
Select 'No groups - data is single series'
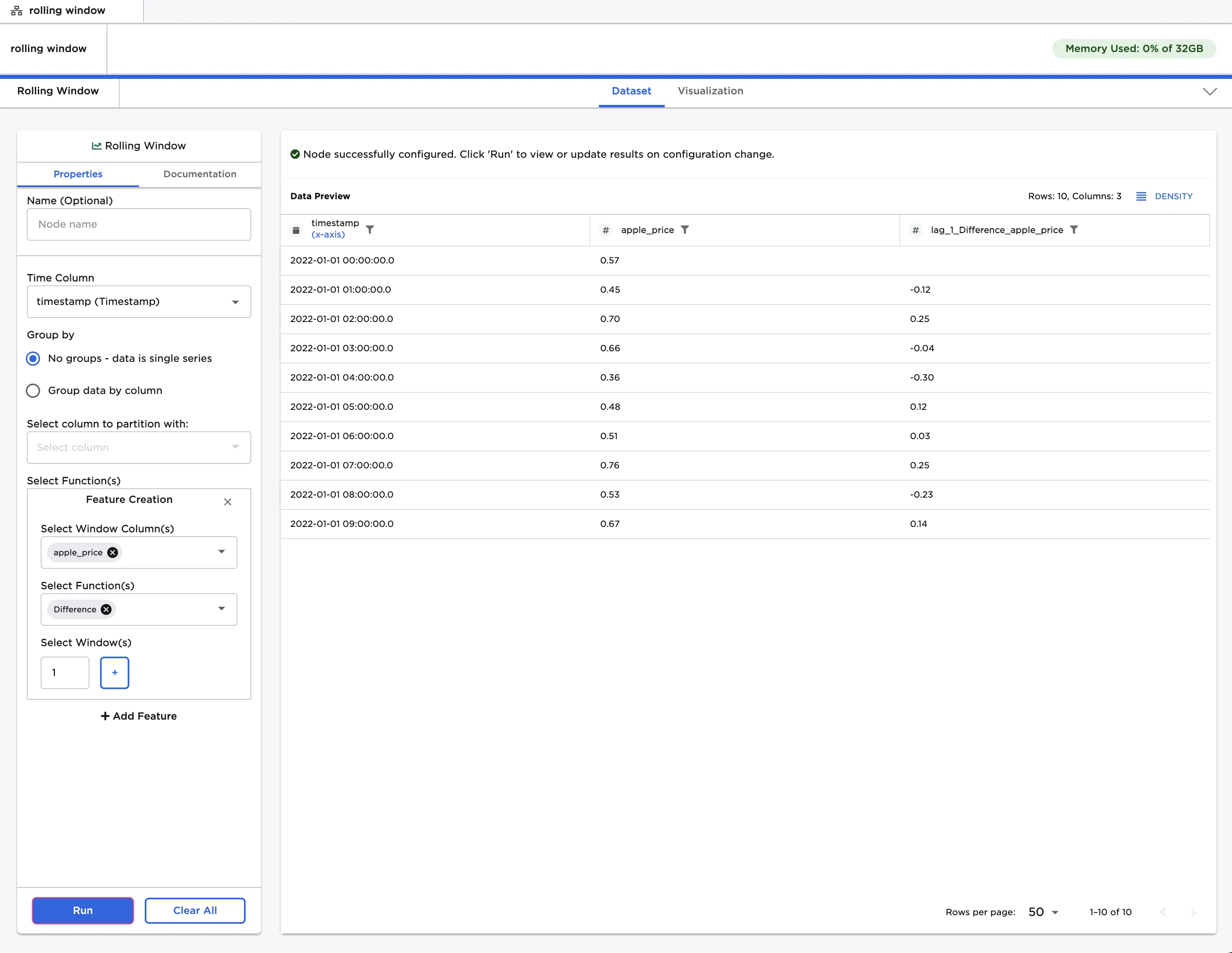coord(33,359)
